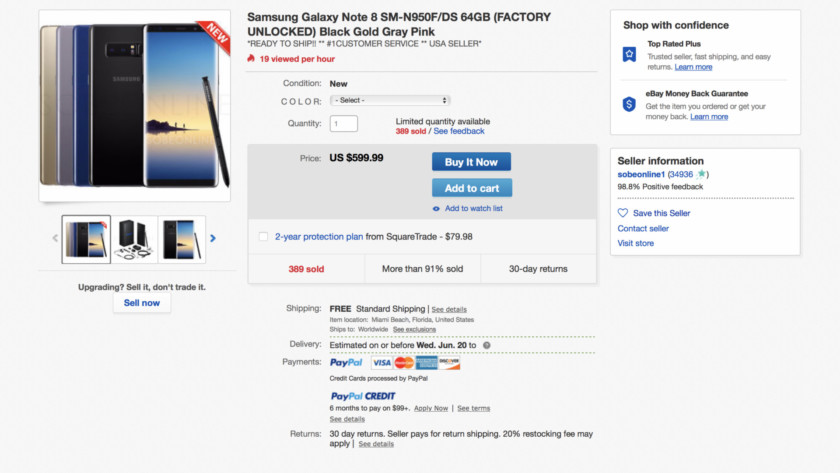Click the seller's feedback star icon
Image resolution: width=840 pixels, height=473 pixels.
point(702,174)
